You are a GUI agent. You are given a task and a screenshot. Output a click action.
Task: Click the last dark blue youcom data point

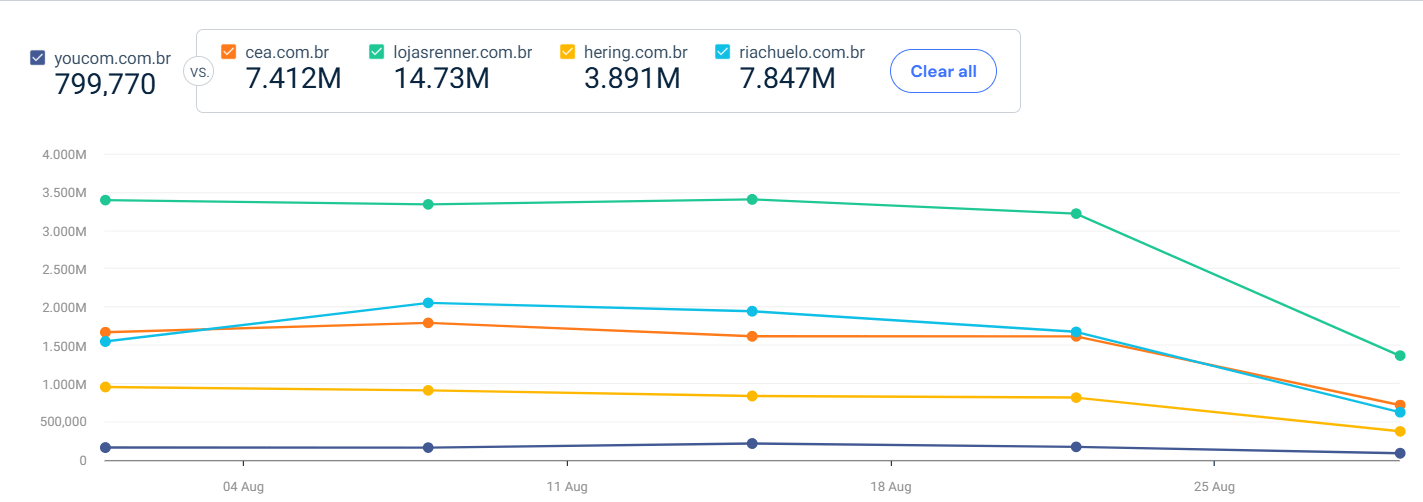pos(1400,454)
